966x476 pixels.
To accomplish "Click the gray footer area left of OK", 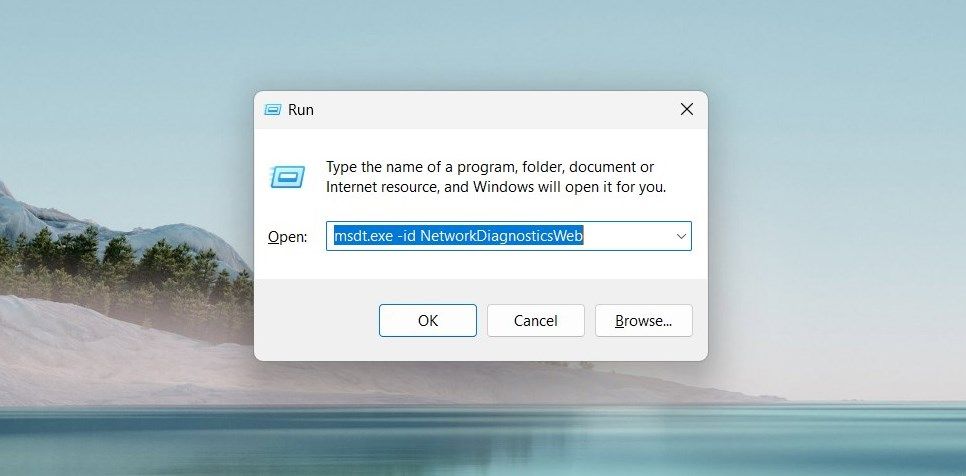I will click(315, 320).
